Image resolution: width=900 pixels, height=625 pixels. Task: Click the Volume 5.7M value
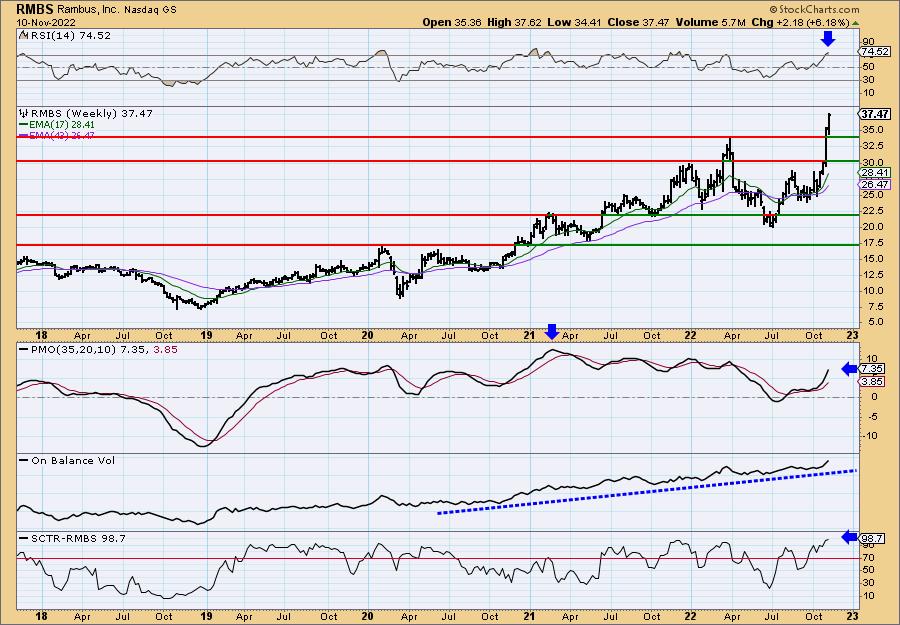click(x=710, y=22)
